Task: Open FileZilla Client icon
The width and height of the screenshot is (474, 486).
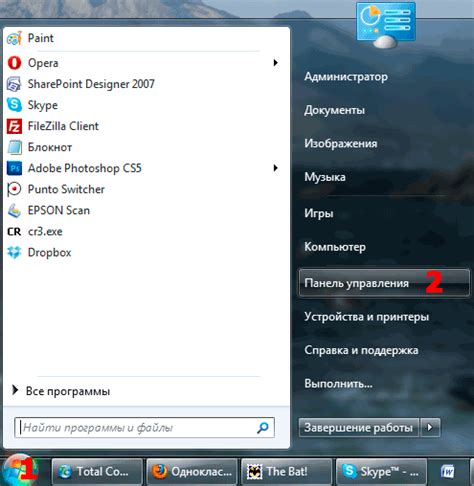Action: [x=14, y=126]
